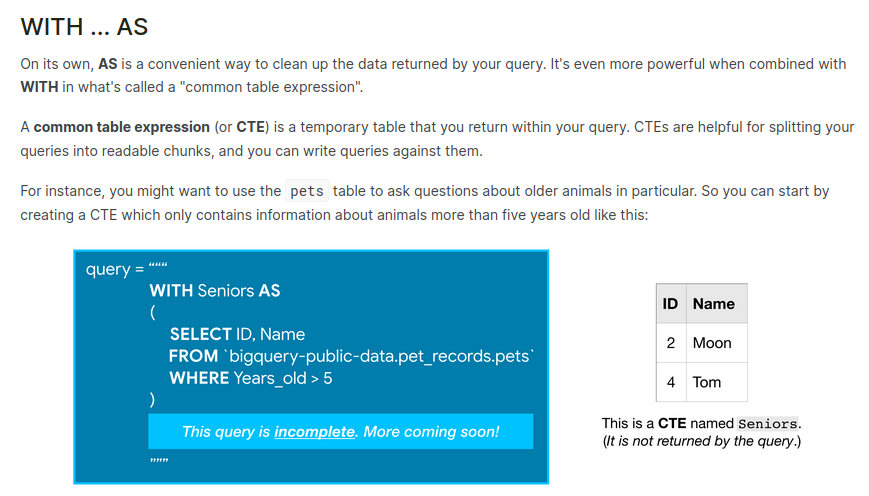Click bold "common table expression" term
The height and width of the screenshot is (496, 869).
[x=122, y=128]
